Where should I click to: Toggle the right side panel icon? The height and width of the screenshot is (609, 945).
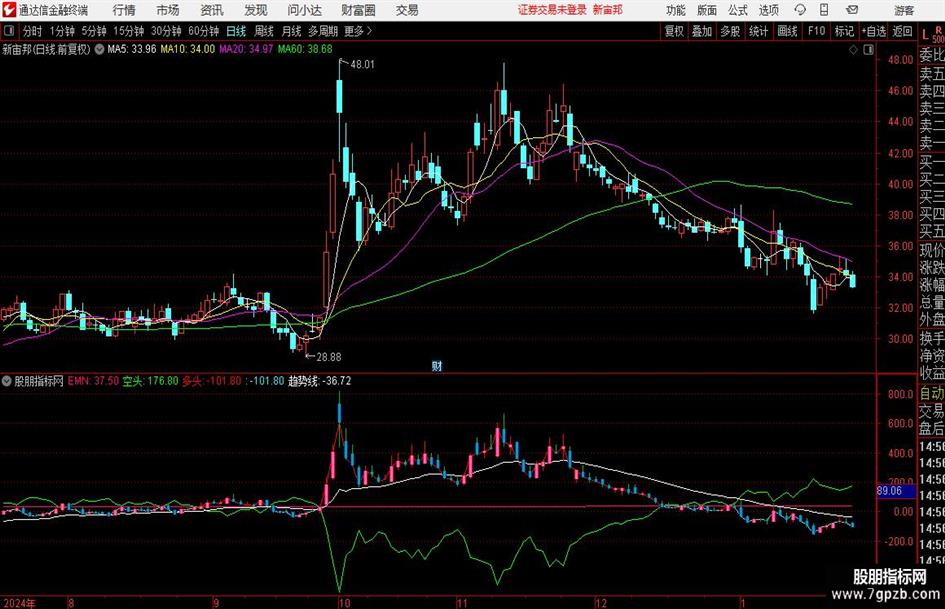pos(868,49)
